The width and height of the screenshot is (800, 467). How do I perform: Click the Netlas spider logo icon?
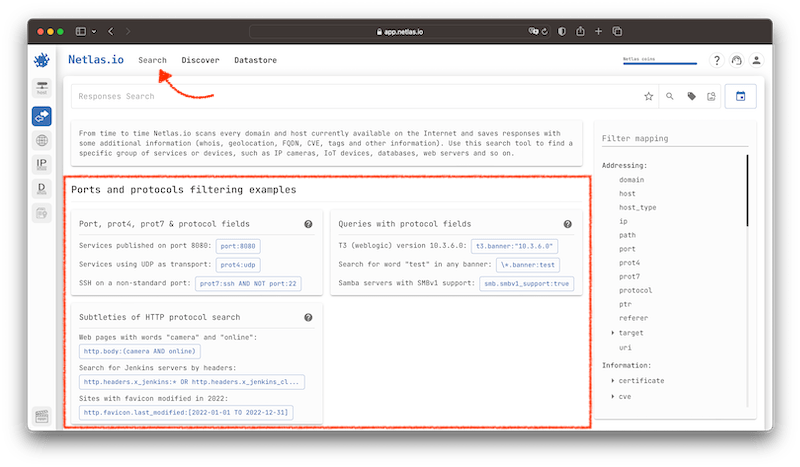(x=42, y=60)
